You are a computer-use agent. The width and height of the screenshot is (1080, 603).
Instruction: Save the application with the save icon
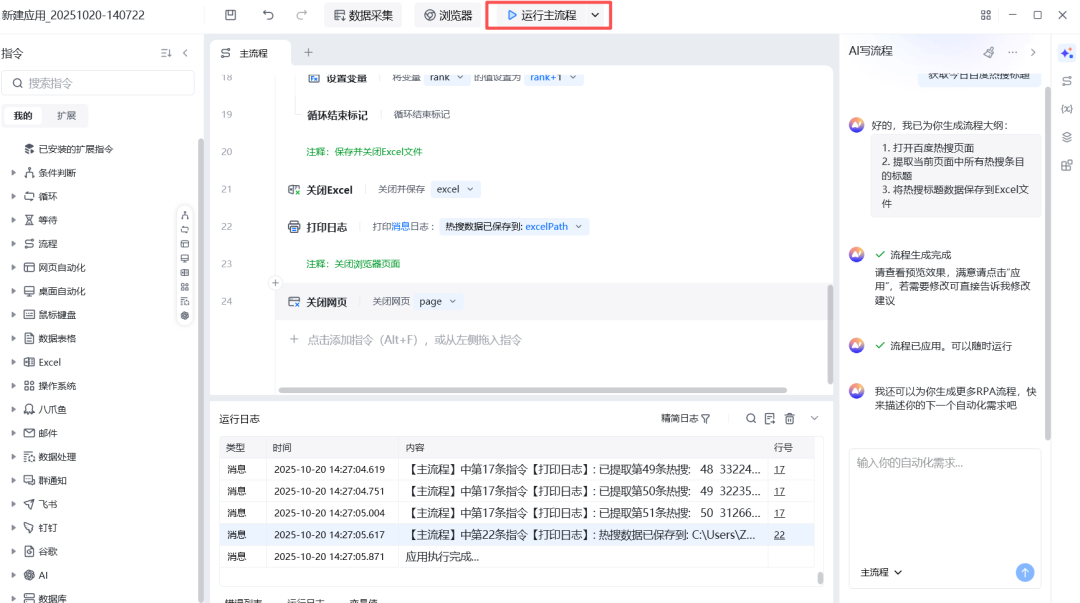pyautogui.click(x=231, y=15)
